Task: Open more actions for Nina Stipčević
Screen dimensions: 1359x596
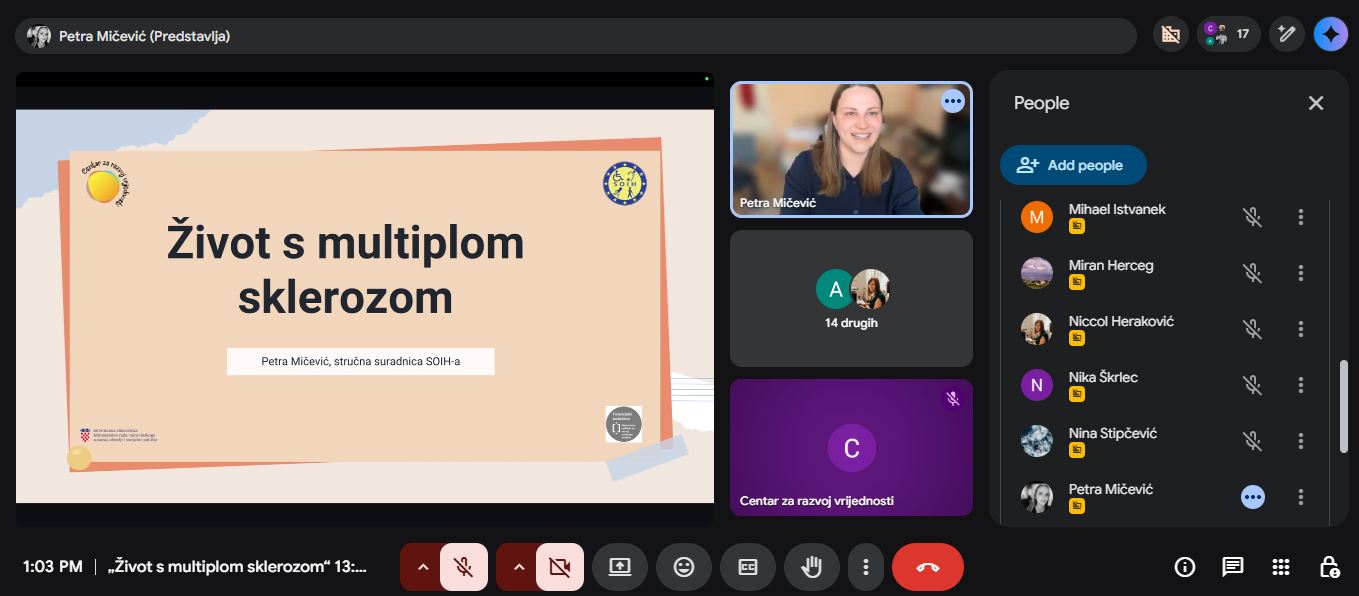Action: (1301, 441)
